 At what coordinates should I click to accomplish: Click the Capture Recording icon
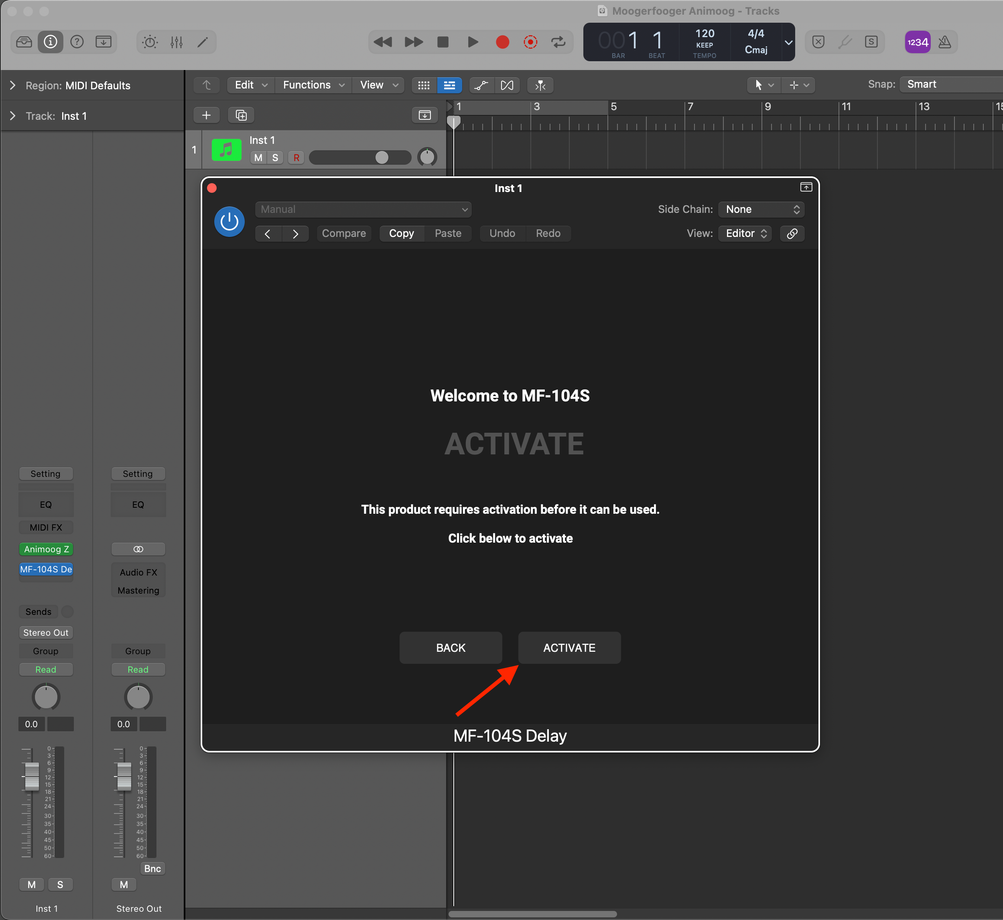530,42
